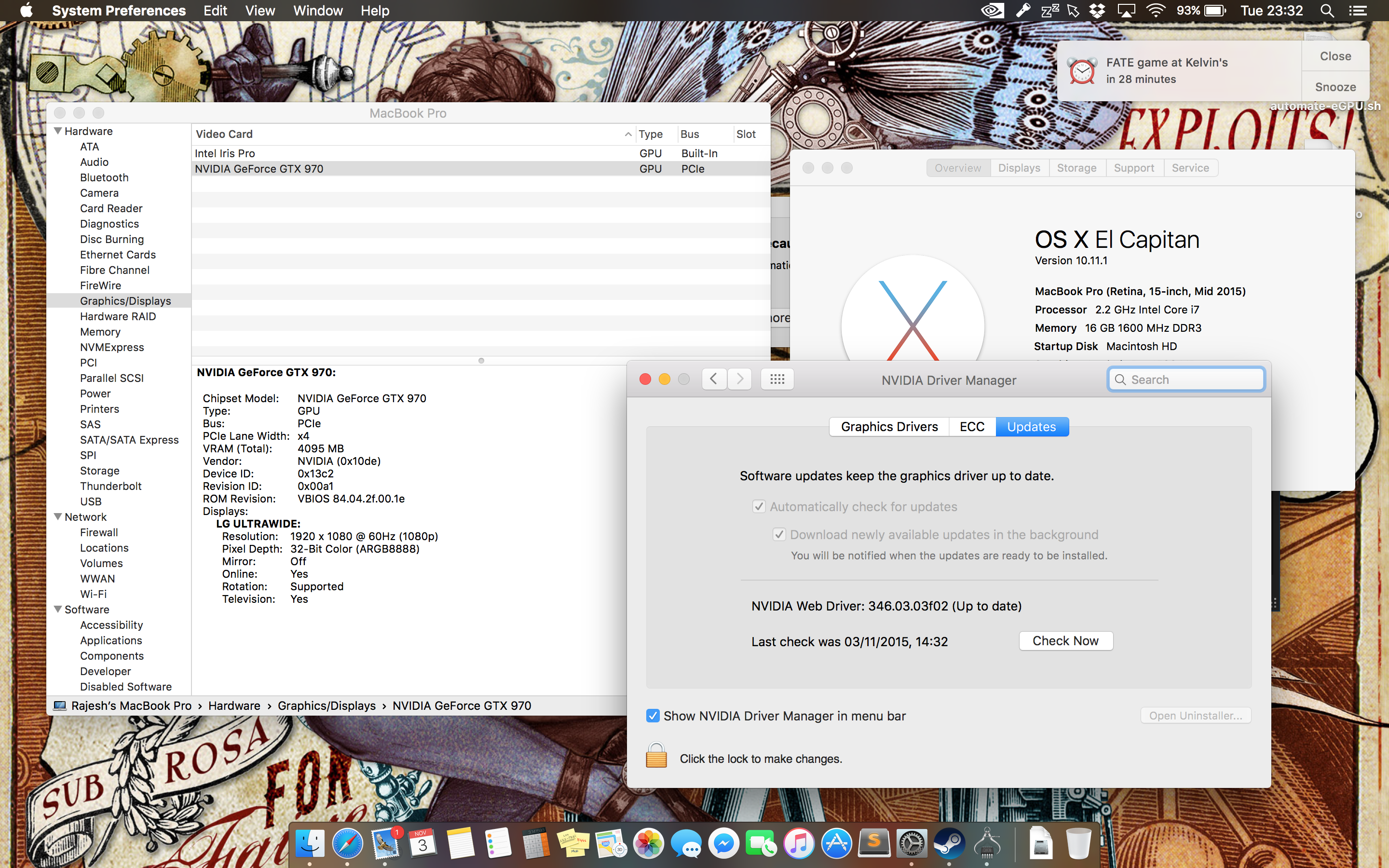Open the sleep Zz menu bar icon

coord(1050,11)
